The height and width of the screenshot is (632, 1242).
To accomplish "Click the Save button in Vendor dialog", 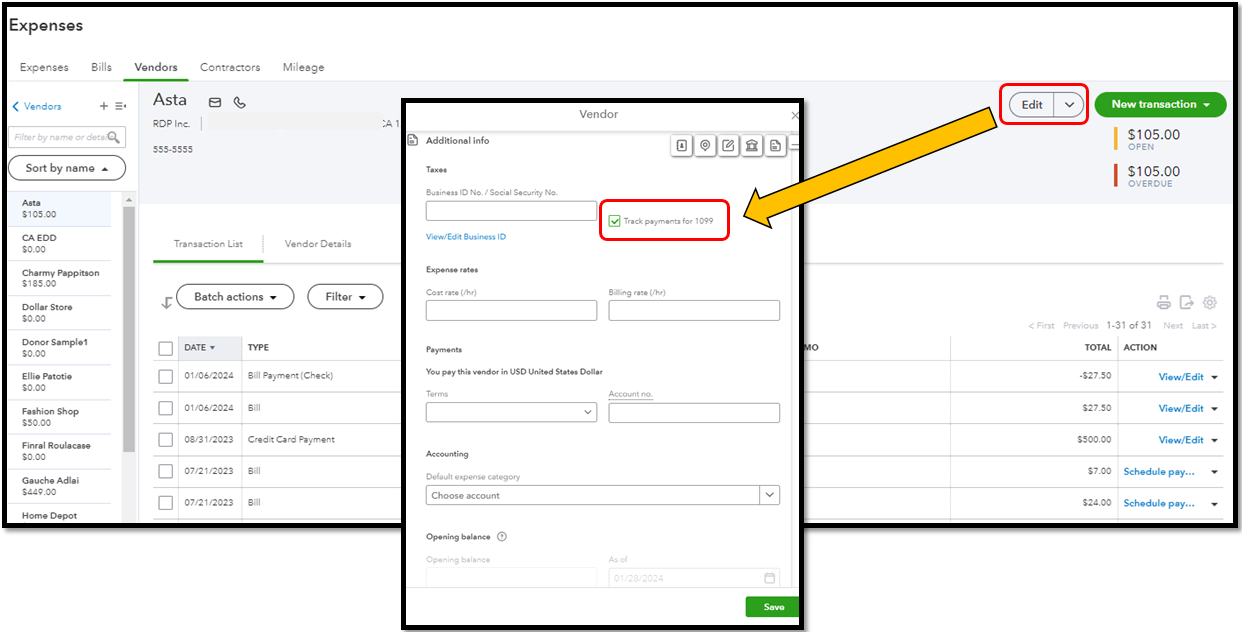I will click(773, 607).
